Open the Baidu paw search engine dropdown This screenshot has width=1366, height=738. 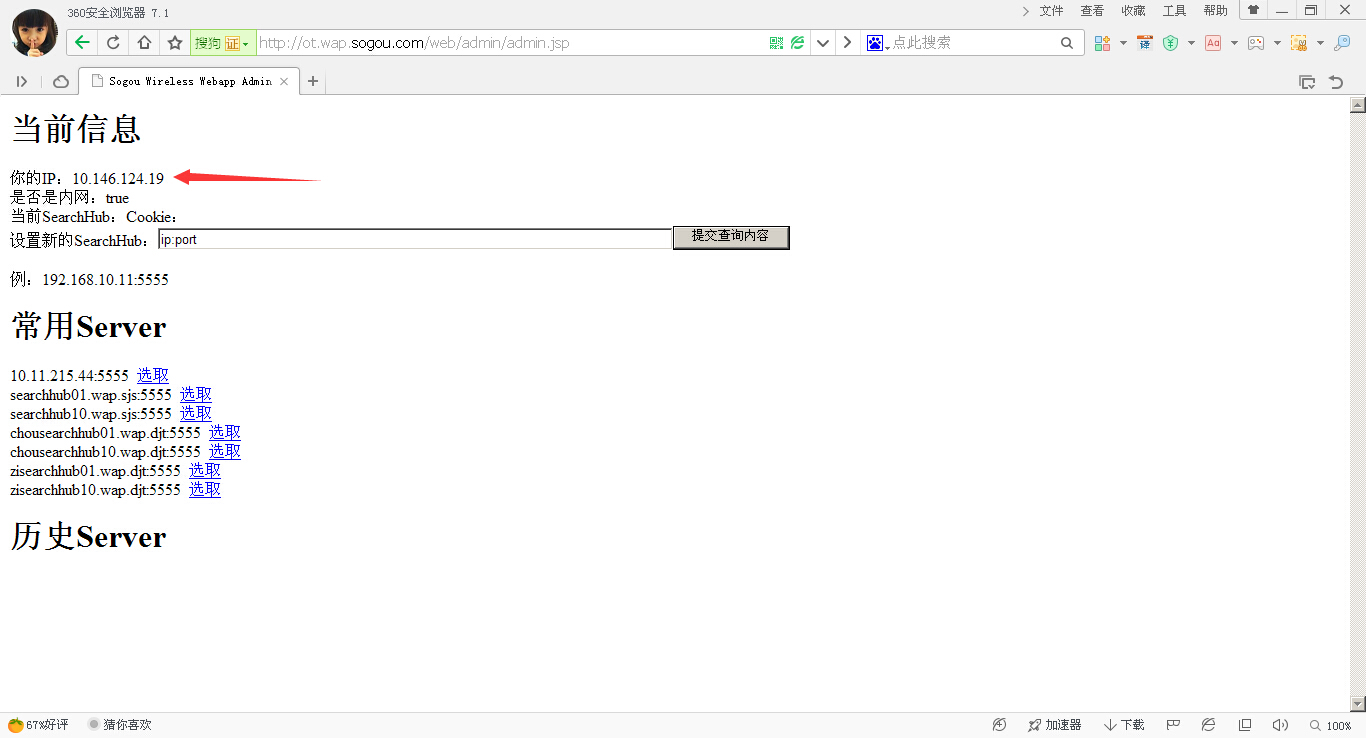click(878, 43)
